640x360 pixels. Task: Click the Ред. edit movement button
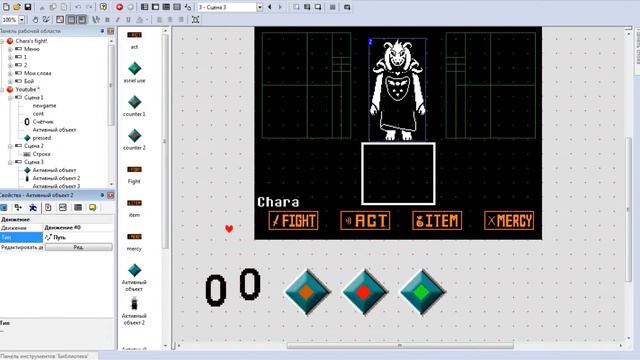78,247
